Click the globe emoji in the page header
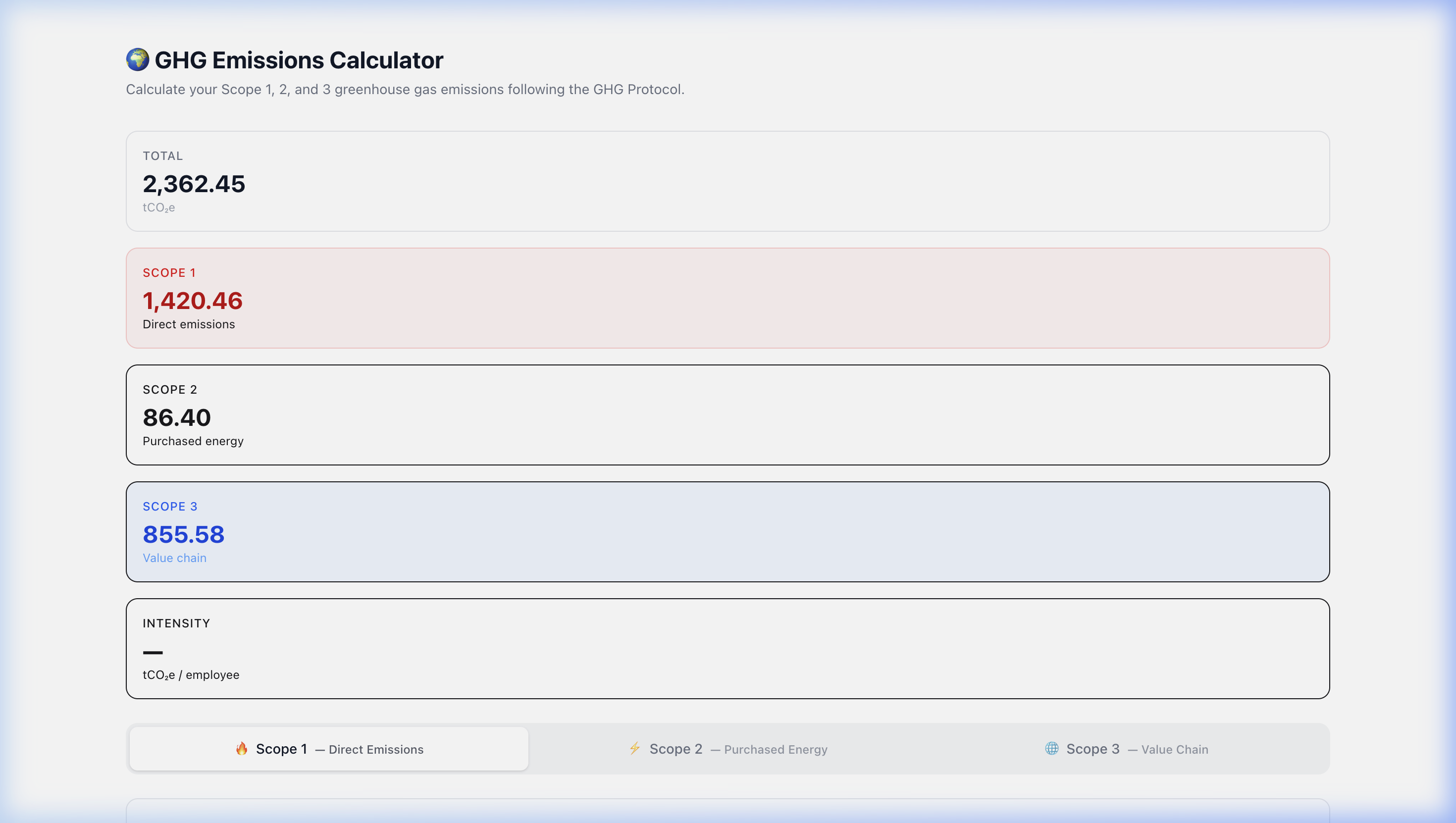Screen dimensions: 1456x823 [136, 59]
